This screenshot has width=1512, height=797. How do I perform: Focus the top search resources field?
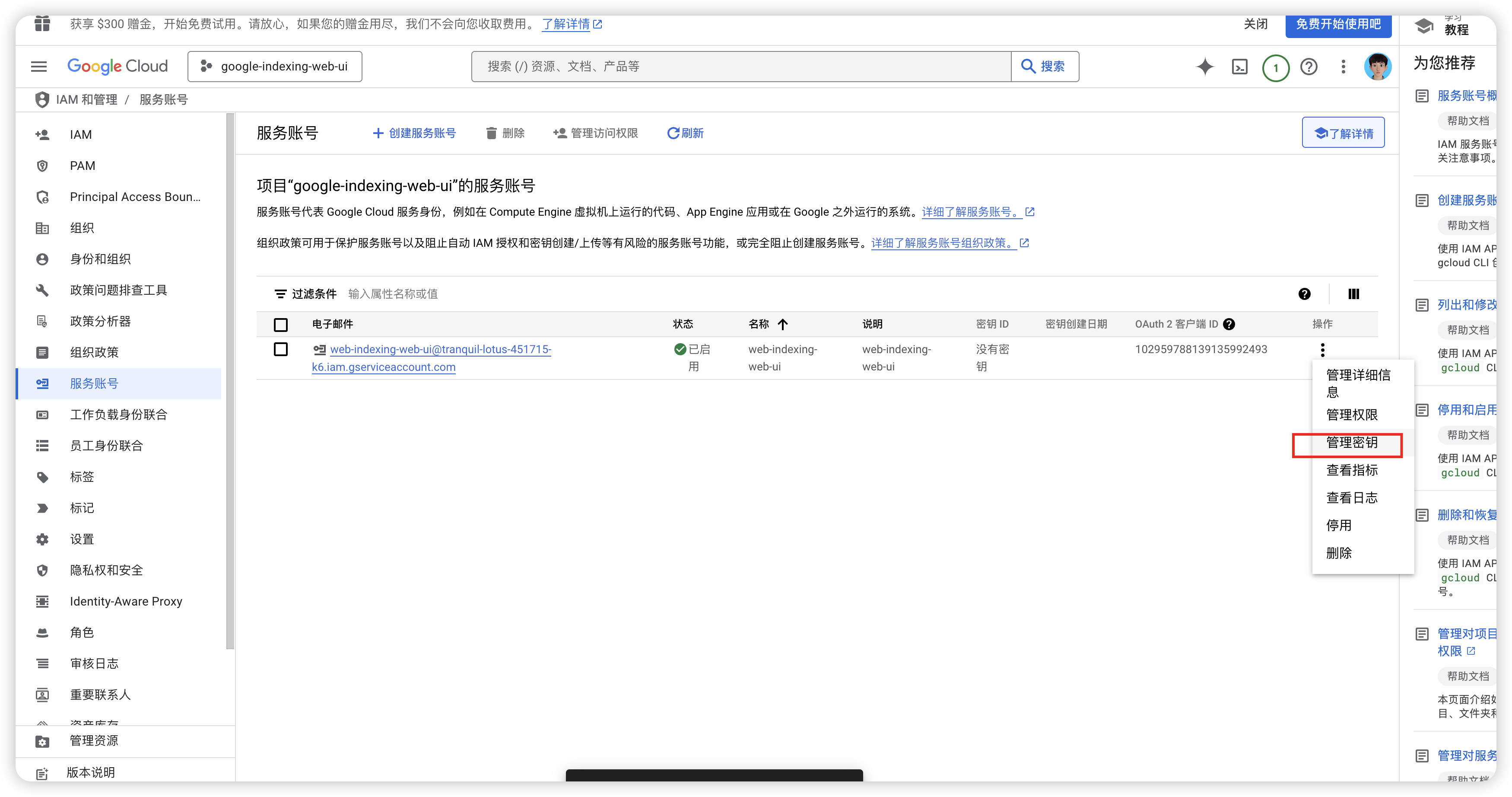click(741, 67)
